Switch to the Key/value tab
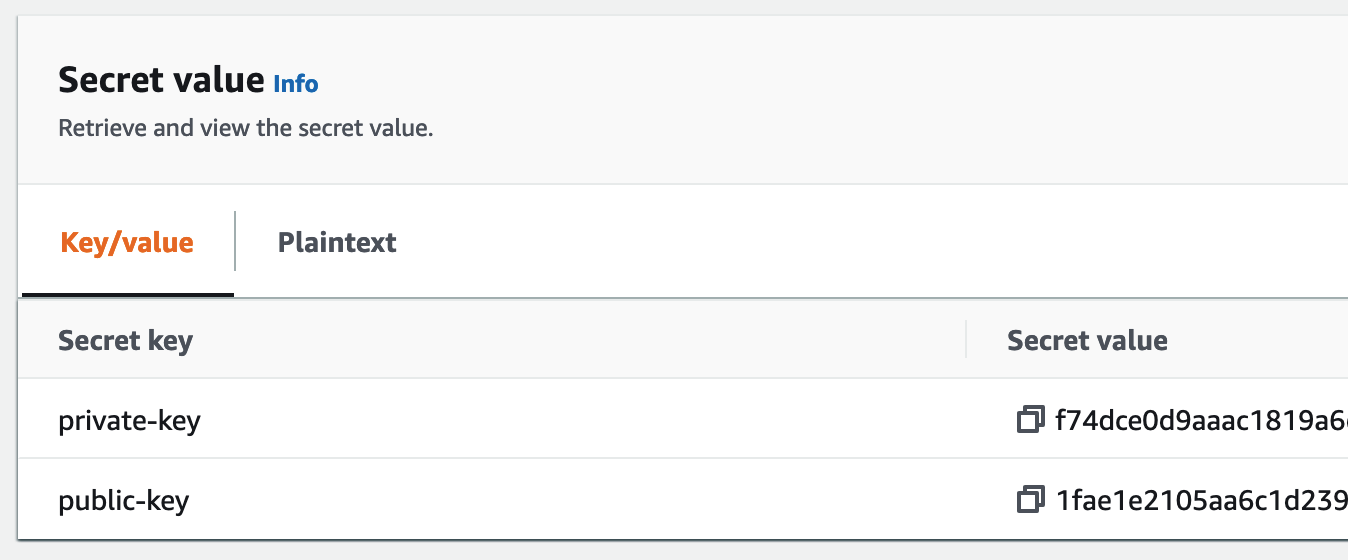The image size is (1348, 560). [x=127, y=242]
